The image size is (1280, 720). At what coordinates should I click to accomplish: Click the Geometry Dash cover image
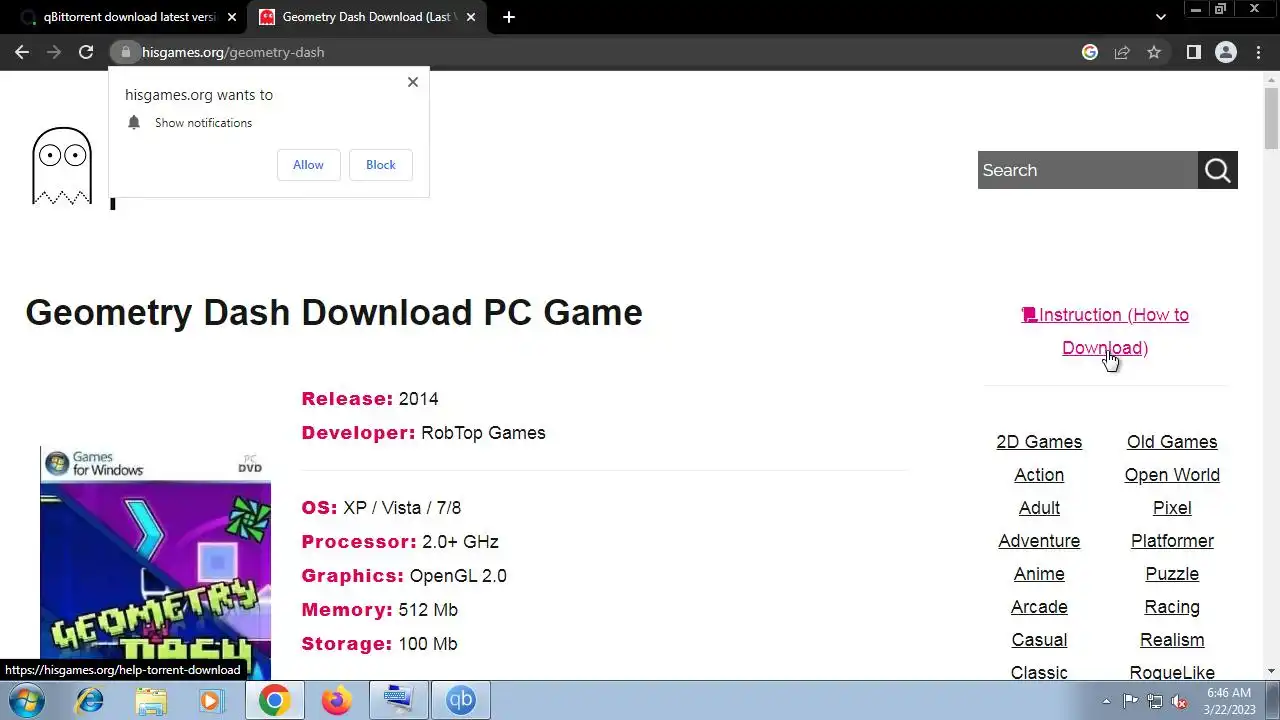[155, 563]
